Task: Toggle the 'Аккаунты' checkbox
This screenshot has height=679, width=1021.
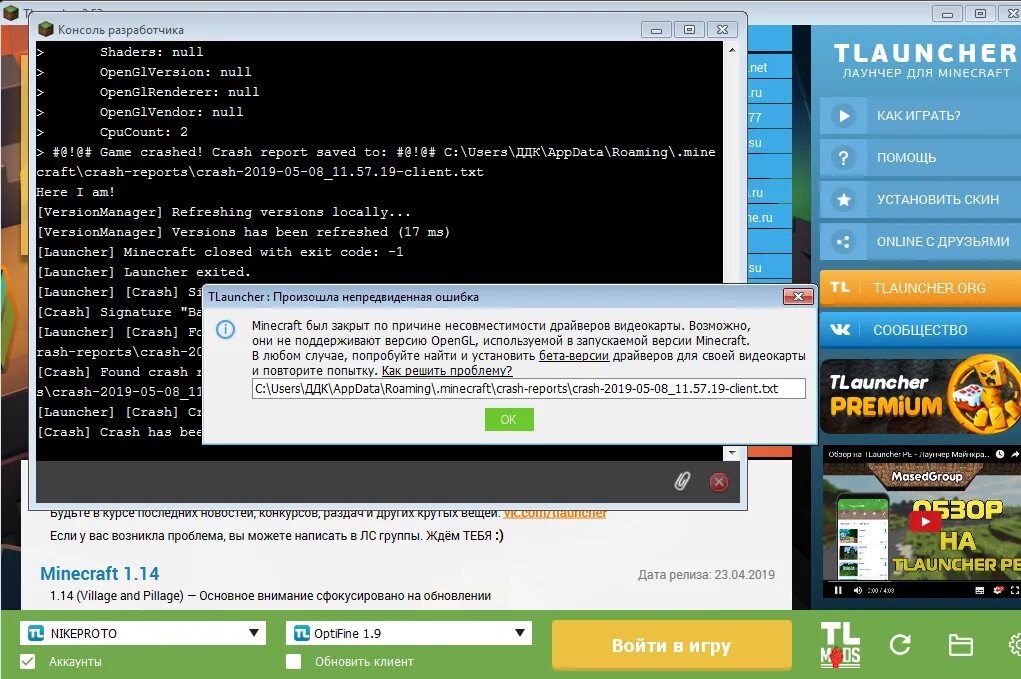Action: tap(27, 661)
